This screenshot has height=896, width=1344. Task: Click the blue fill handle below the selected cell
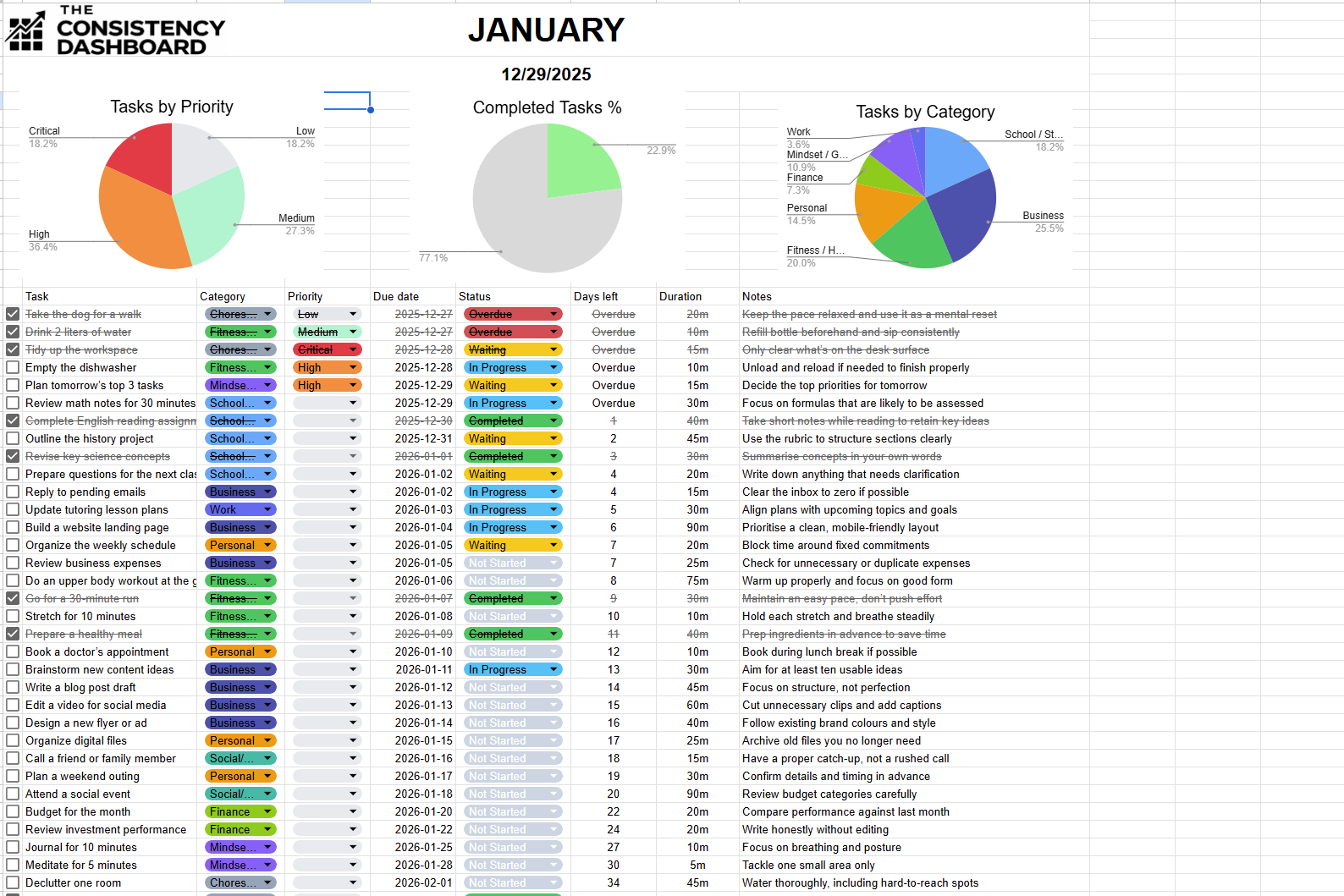pos(371,110)
